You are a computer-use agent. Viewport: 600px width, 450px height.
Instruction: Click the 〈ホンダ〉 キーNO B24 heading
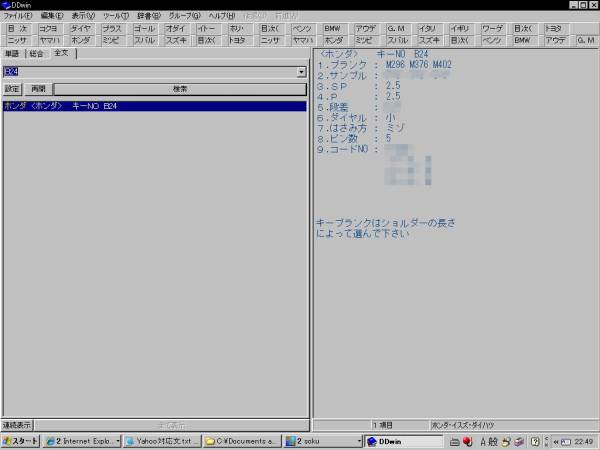tap(375, 54)
